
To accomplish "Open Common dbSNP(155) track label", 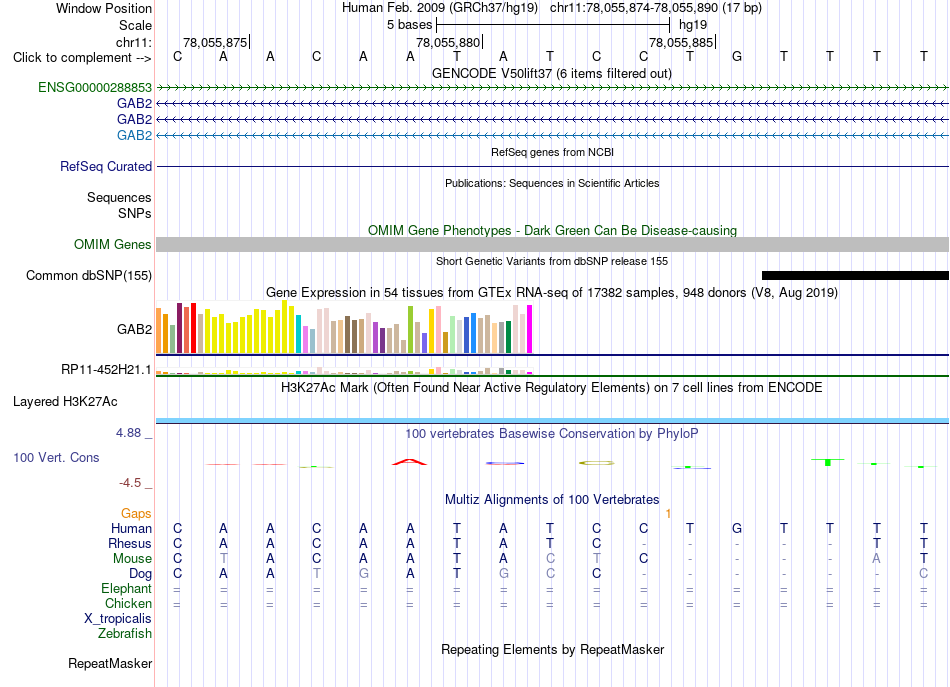I will (x=89, y=275).
